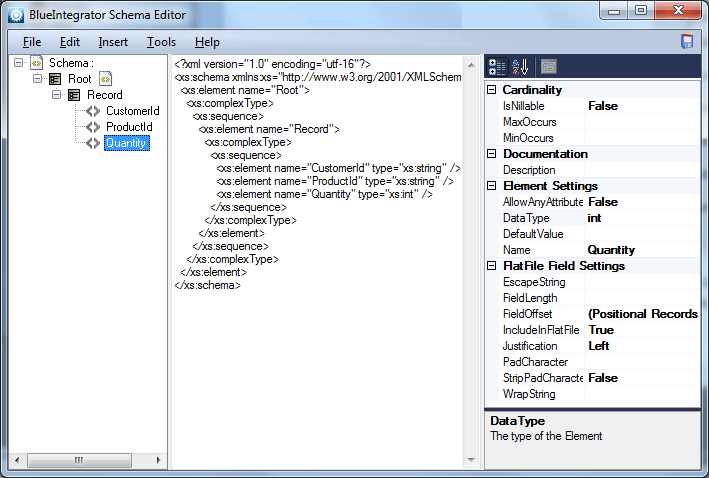This screenshot has height=478, width=709.
Task: Collapse the FlatFile Field Settings category
Action: (x=492, y=266)
